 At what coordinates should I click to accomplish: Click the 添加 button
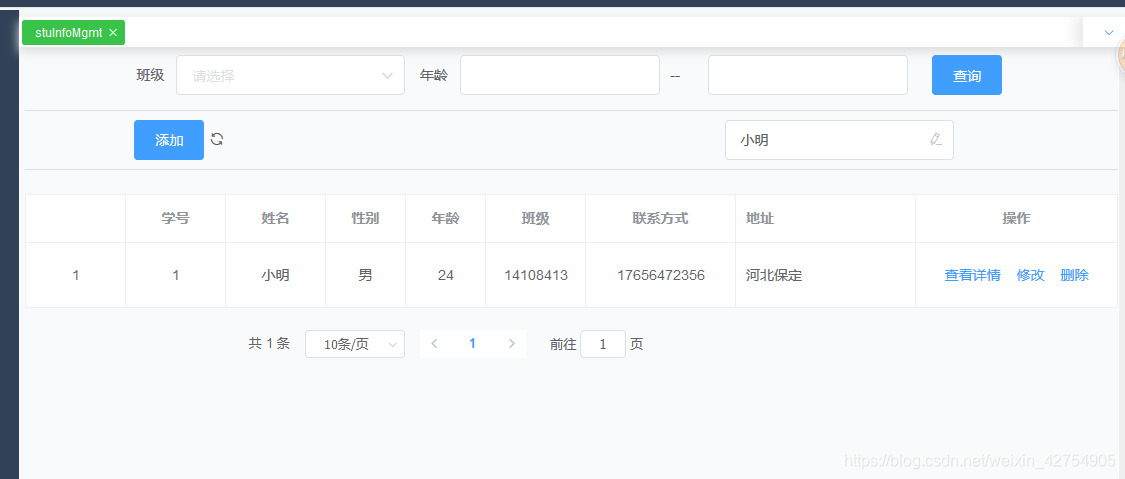169,140
